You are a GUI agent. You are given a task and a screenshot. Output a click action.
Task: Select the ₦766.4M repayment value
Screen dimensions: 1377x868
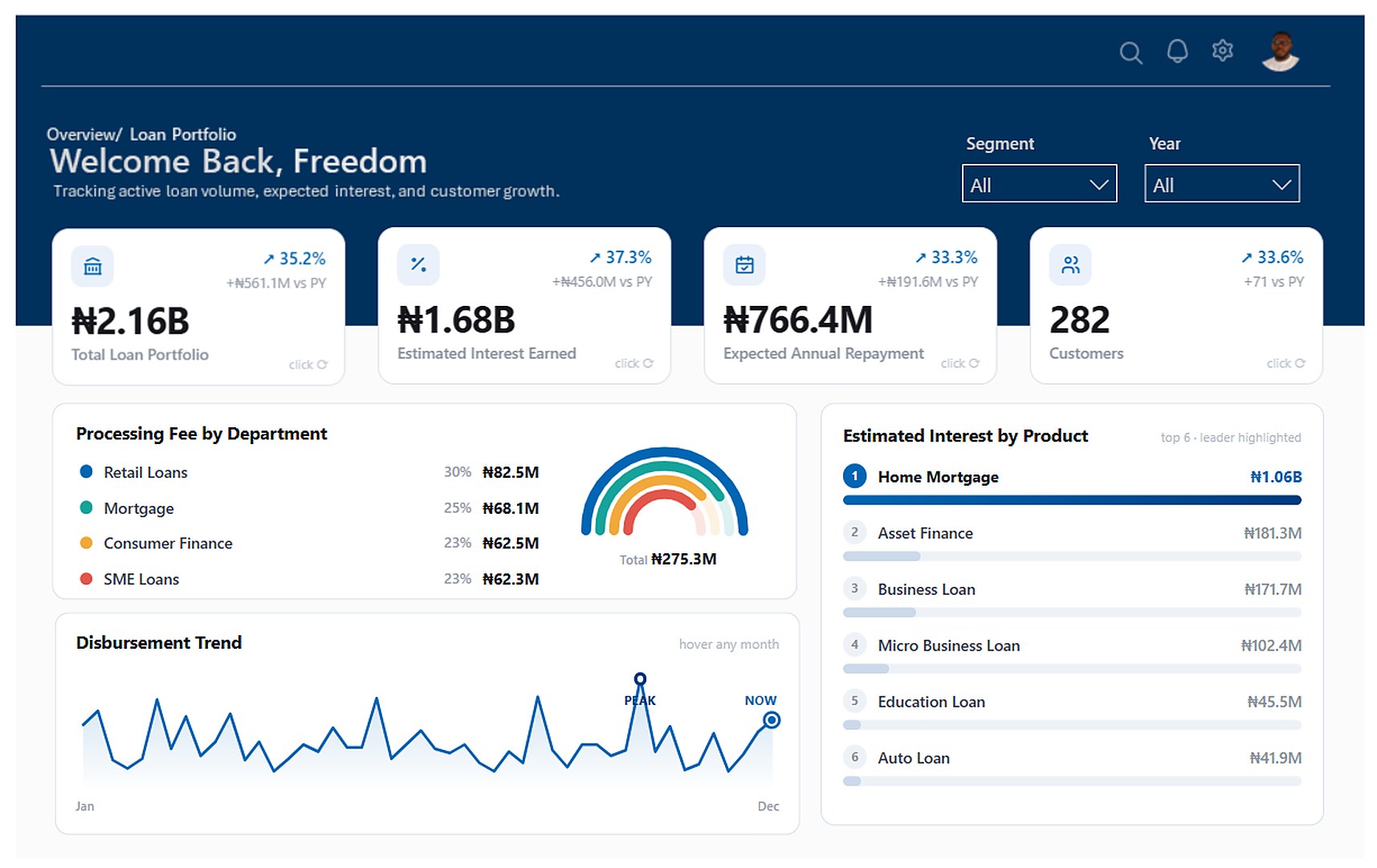[x=798, y=320]
